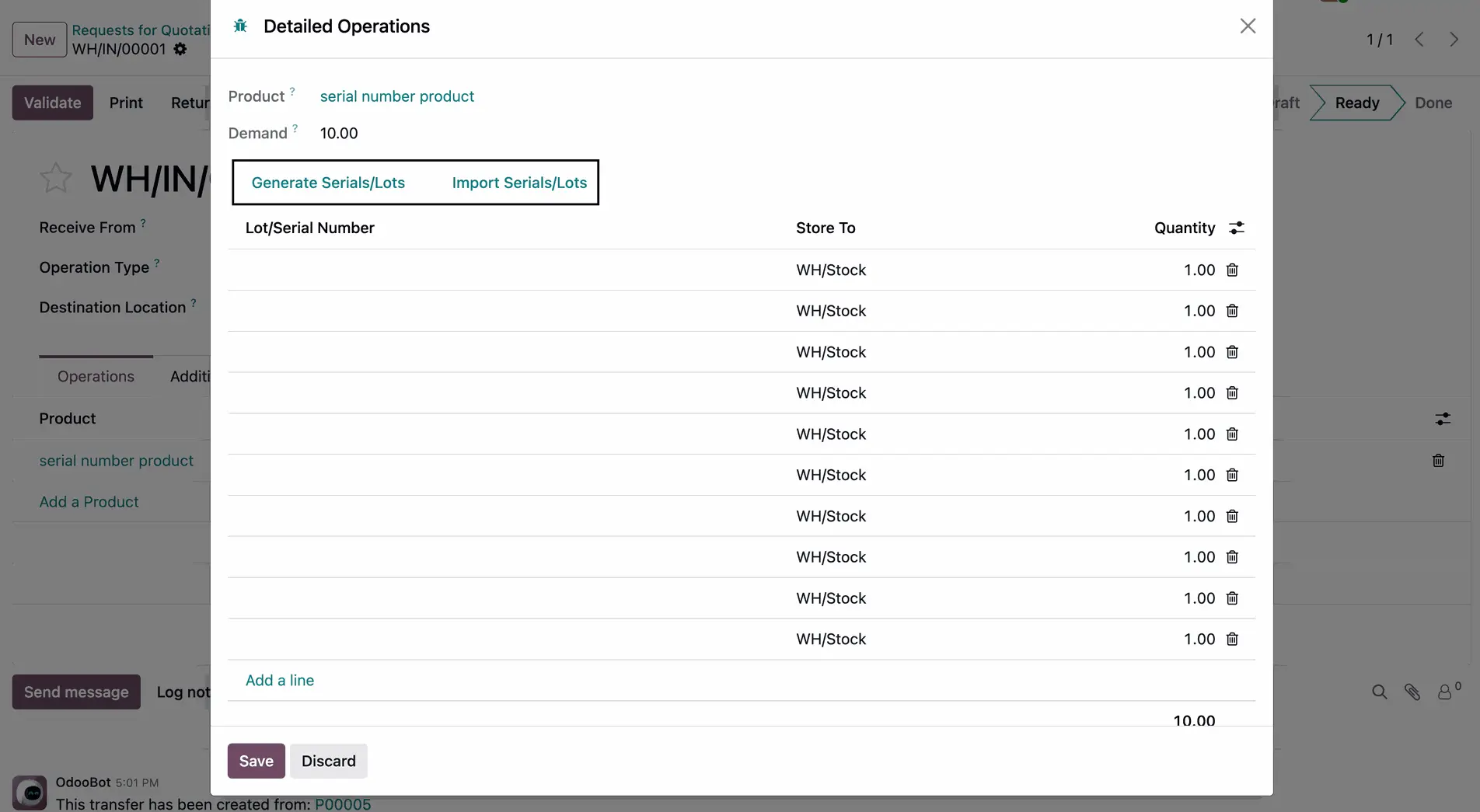Go to next record with right chevron

pos(1454,39)
